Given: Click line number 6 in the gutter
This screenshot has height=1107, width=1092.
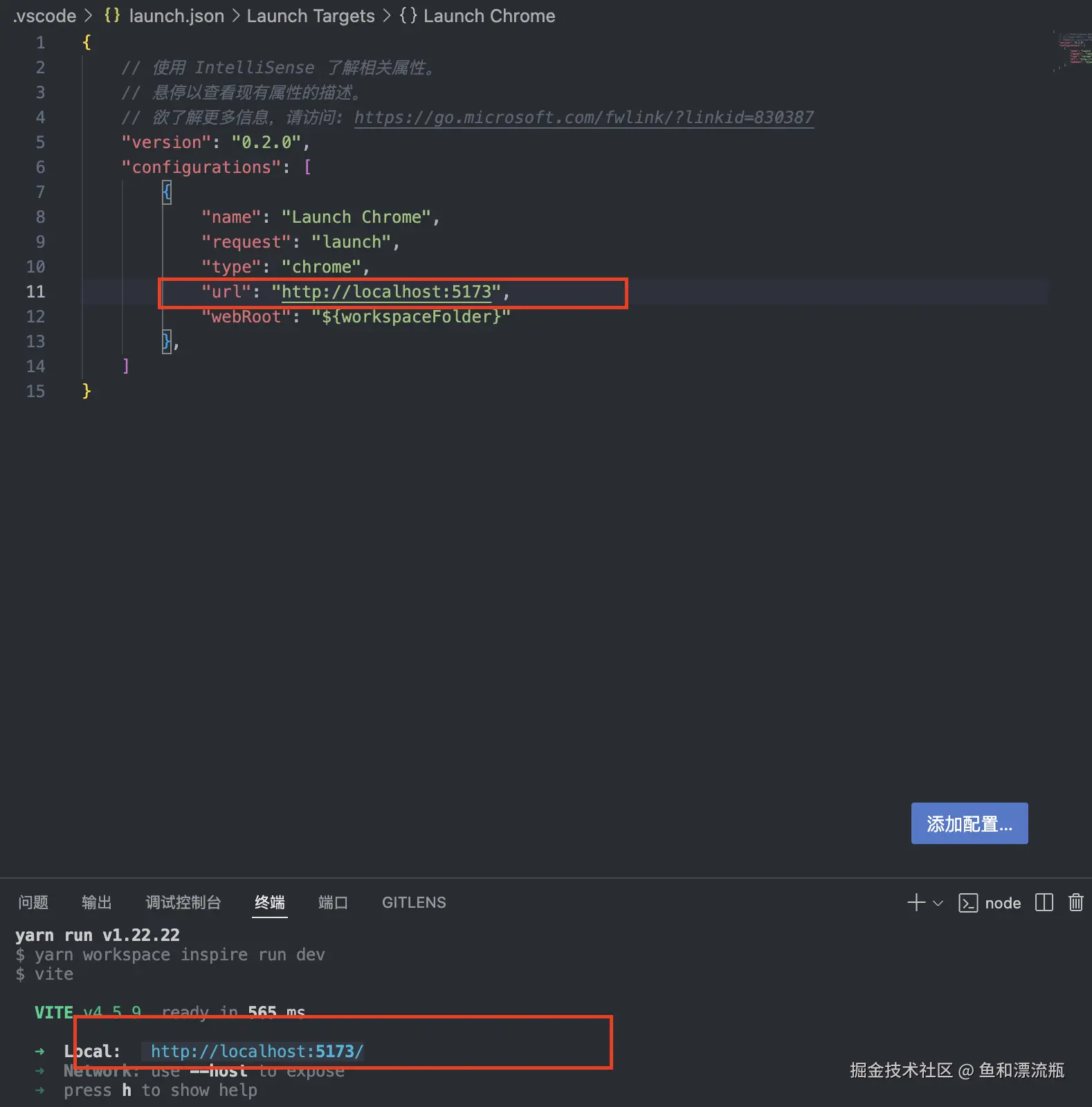Looking at the screenshot, I should point(40,167).
